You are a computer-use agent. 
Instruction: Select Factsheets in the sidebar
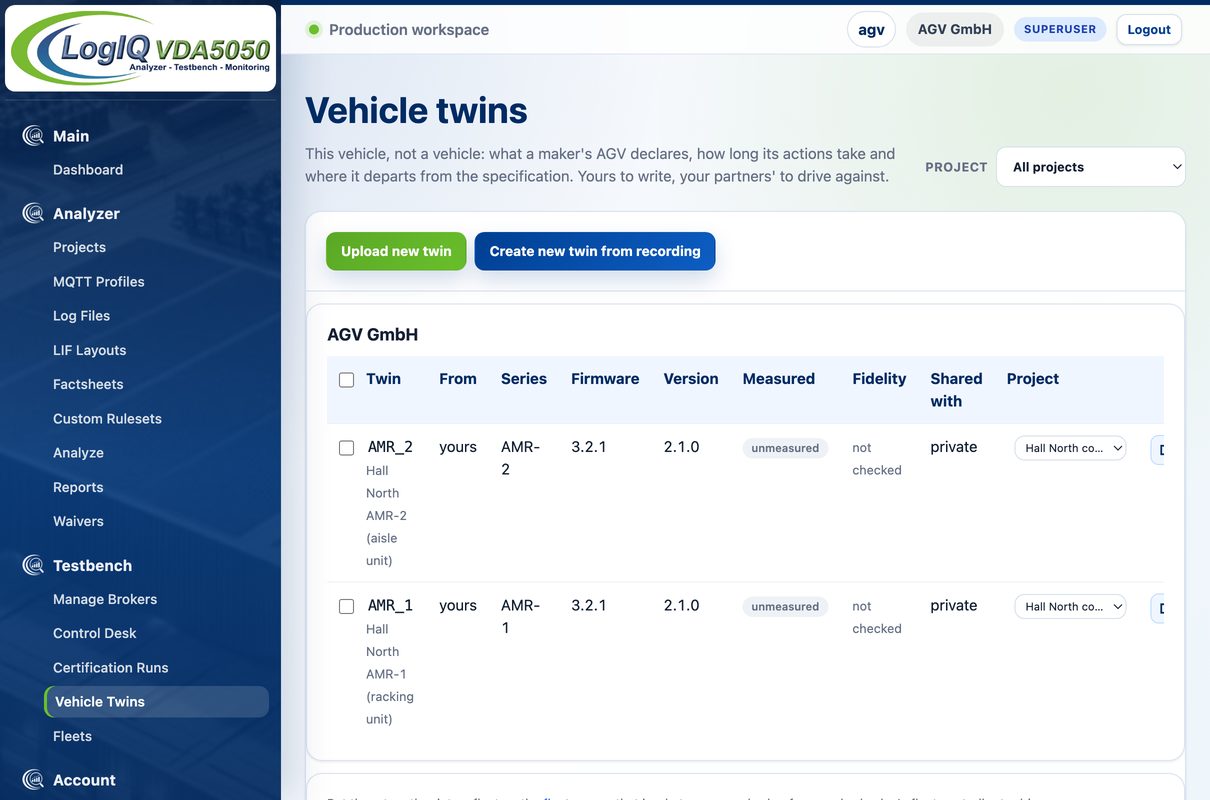coord(88,384)
